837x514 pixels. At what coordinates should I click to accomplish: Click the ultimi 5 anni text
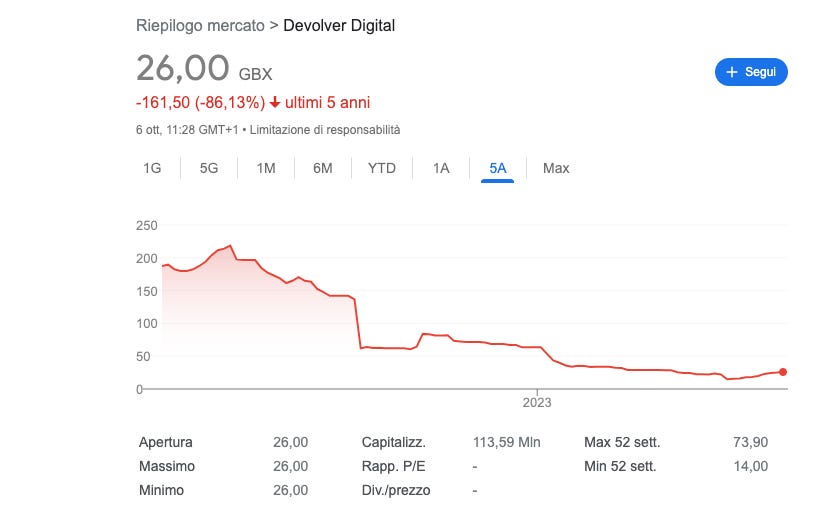pos(327,102)
